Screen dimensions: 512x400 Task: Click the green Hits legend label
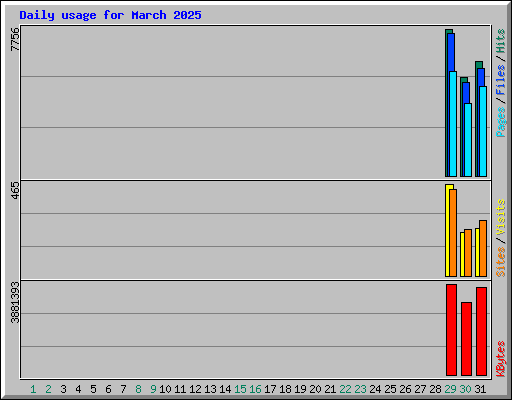tap(501, 41)
